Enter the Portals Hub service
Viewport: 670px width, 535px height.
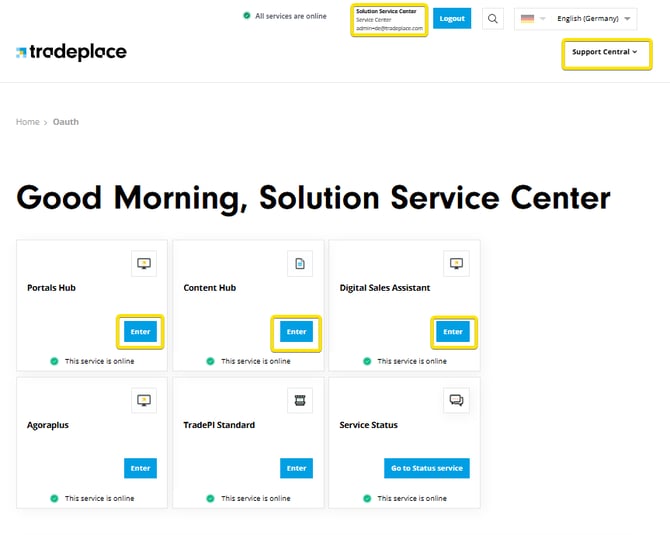pyautogui.click(x=141, y=332)
